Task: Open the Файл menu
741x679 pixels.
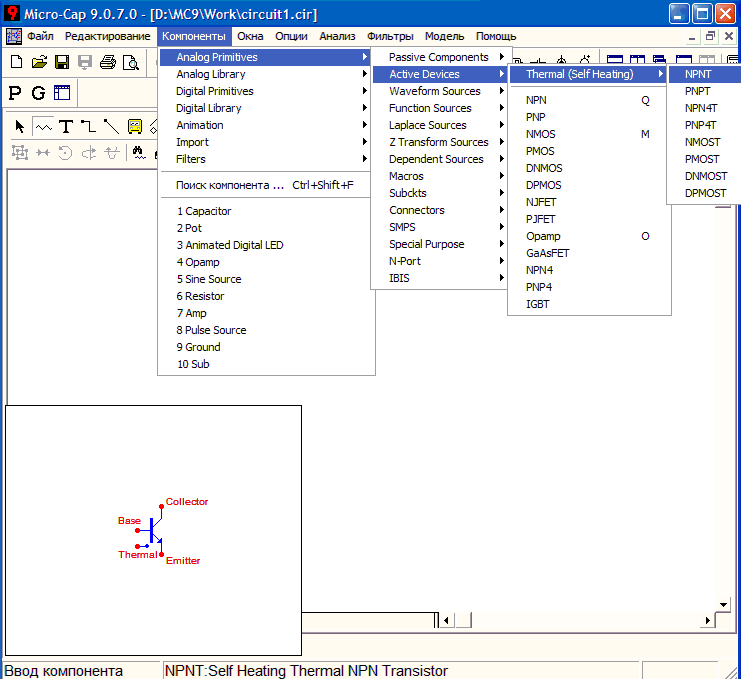Action: (40, 36)
